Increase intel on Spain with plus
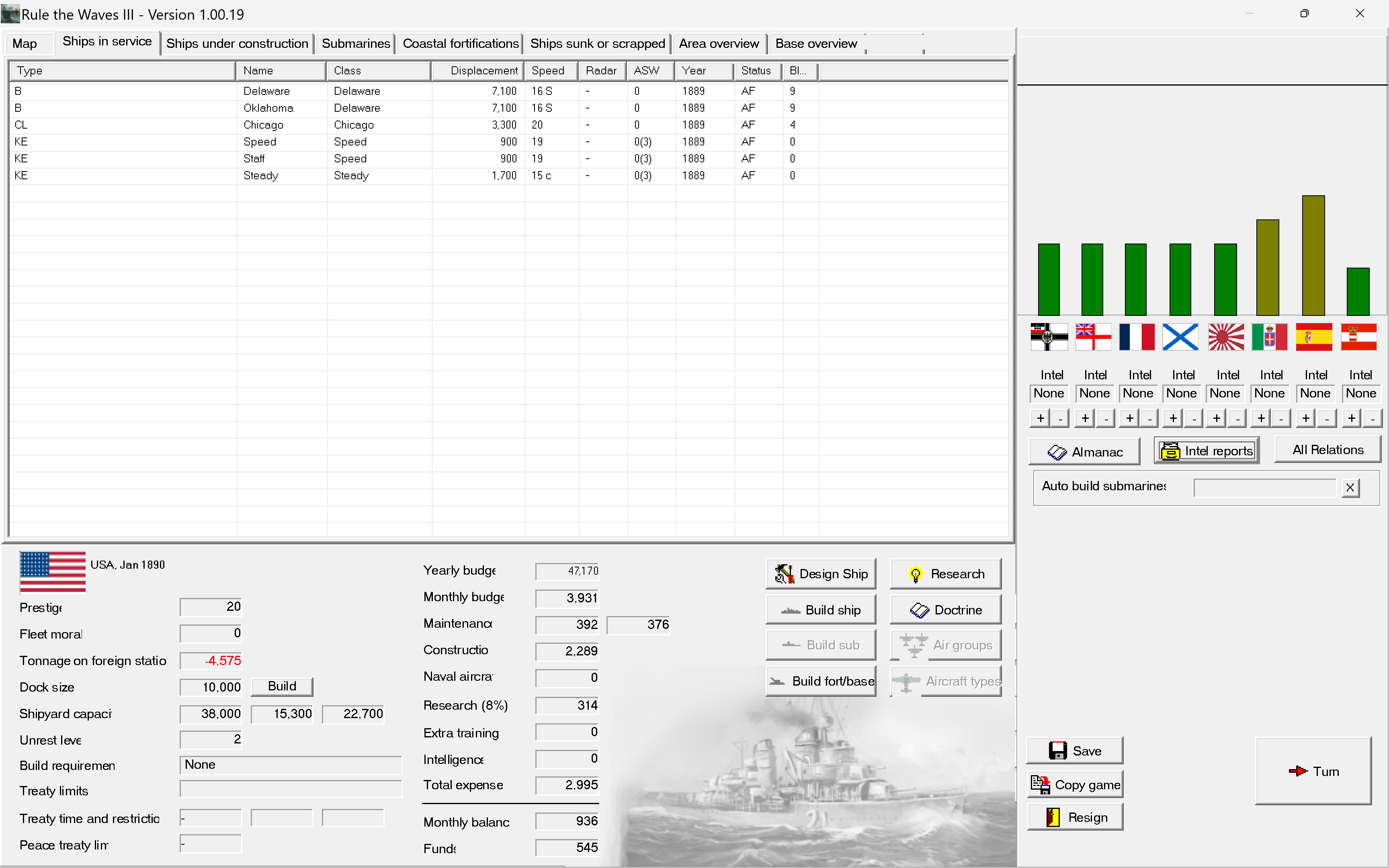This screenshot has height=868, width=1389. click(x=1306, y=418)
